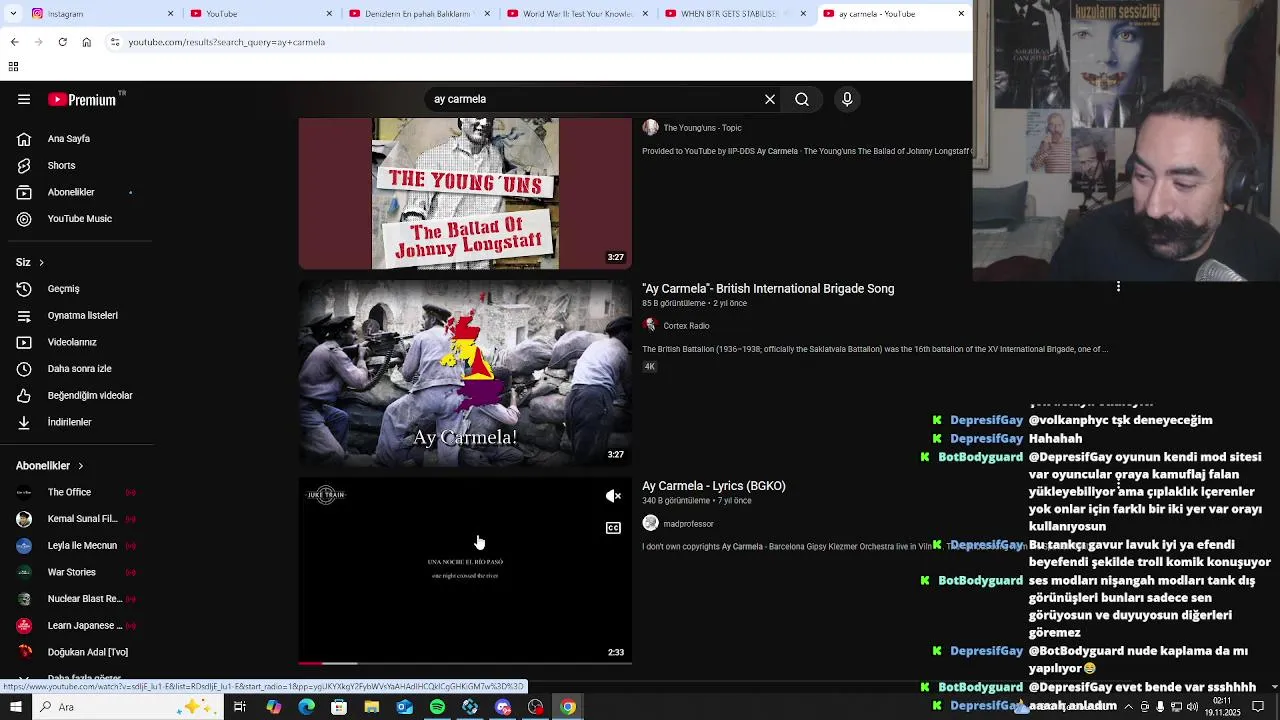Close the Instagram tab
1280x720 pixels.
coord(170,14)
